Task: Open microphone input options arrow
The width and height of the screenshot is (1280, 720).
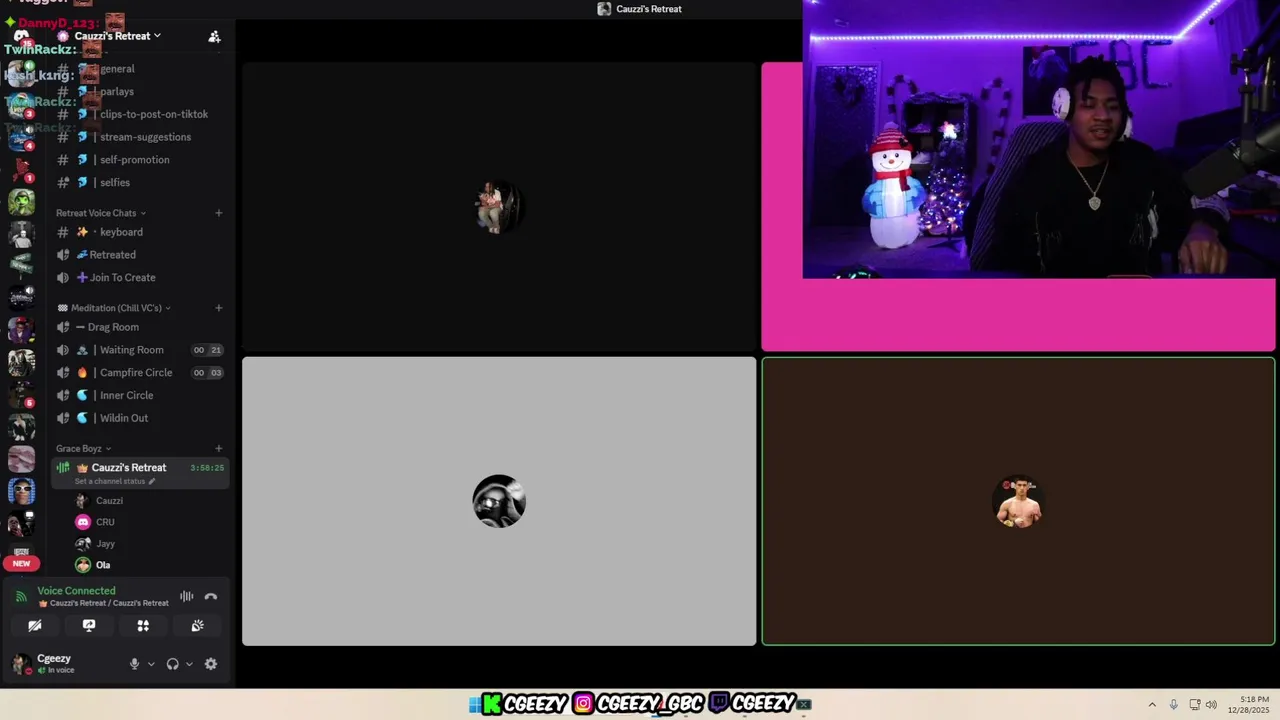Action: coord(151,664)
